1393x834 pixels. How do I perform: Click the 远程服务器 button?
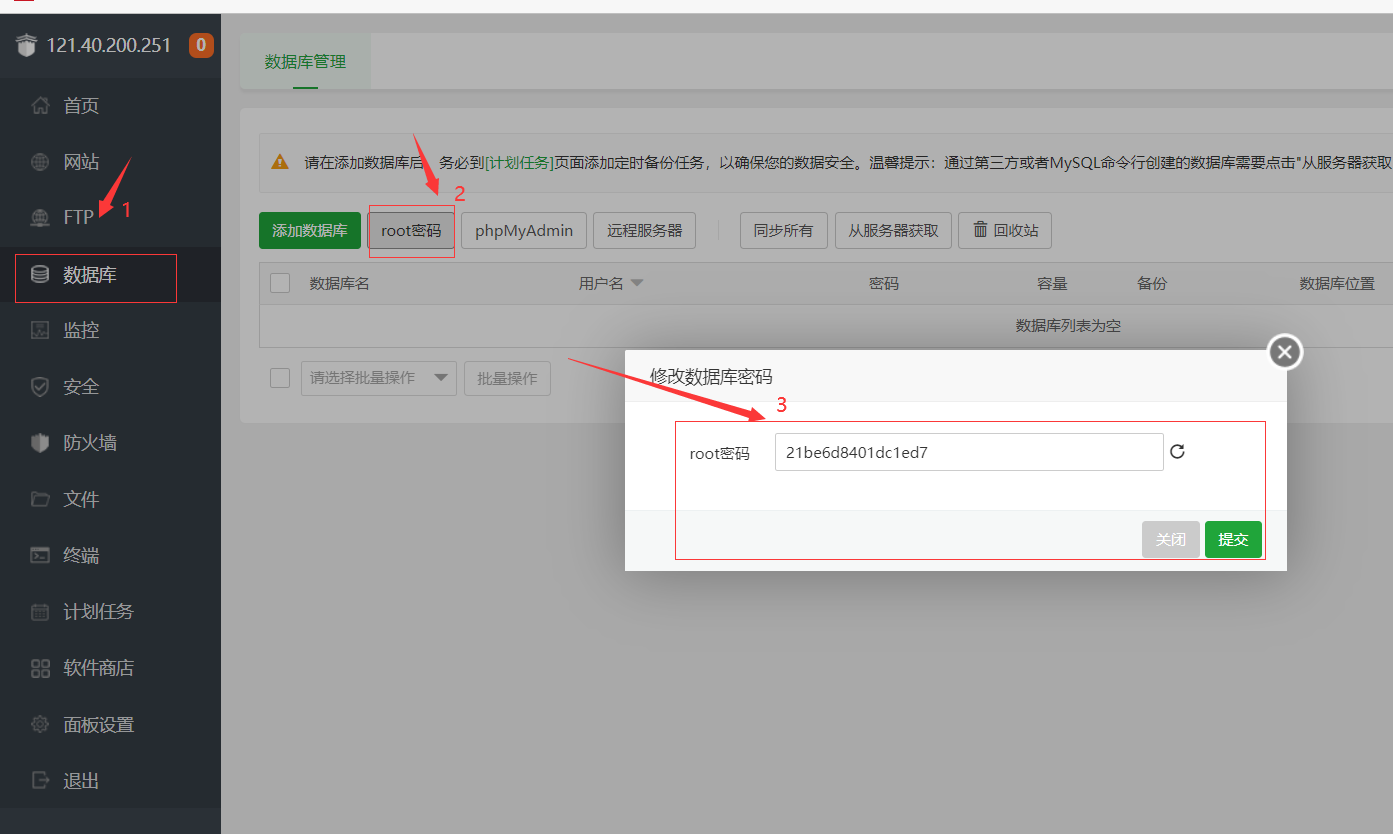click(644, 230)
